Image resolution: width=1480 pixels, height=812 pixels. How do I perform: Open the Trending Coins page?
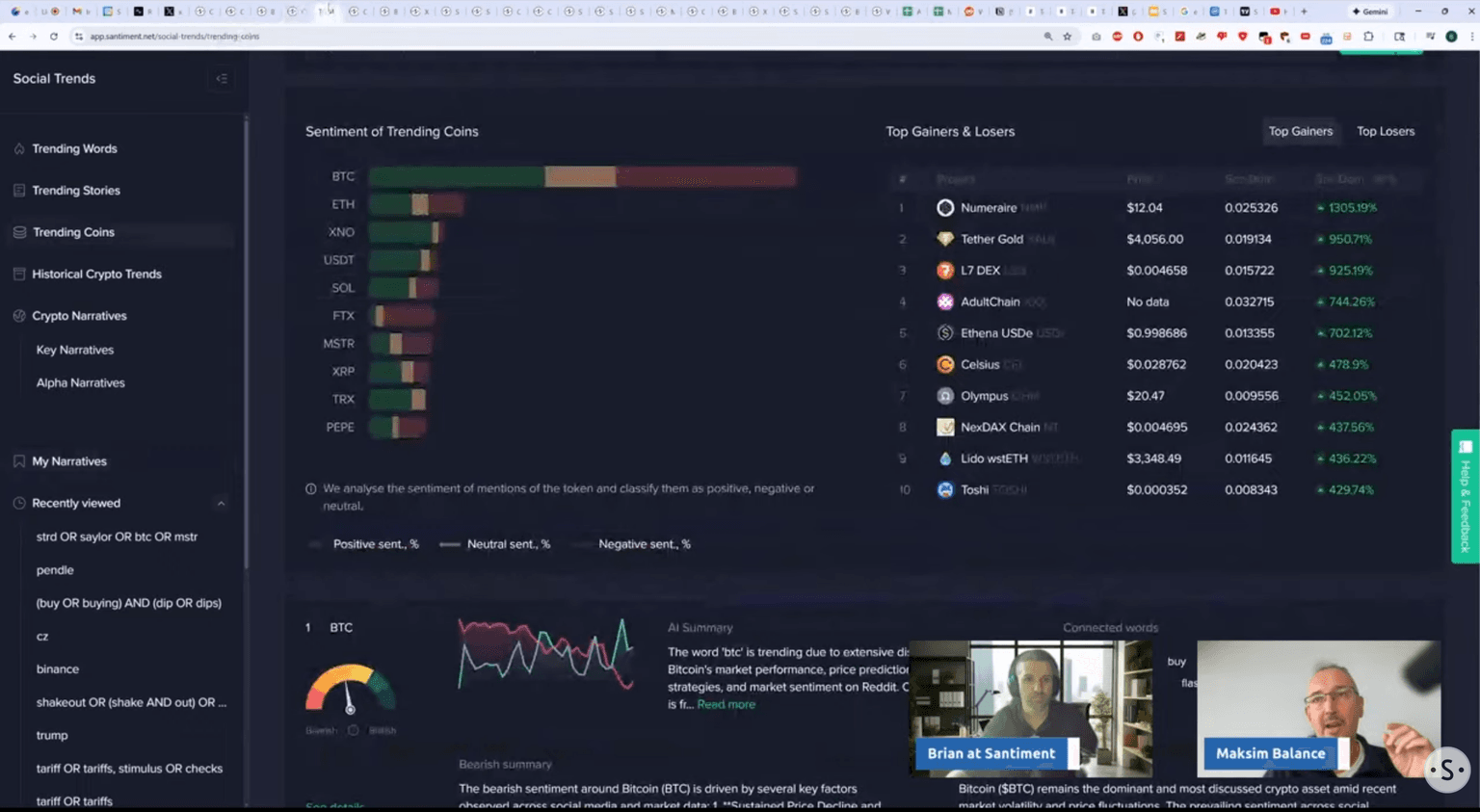tap(73, 232)
